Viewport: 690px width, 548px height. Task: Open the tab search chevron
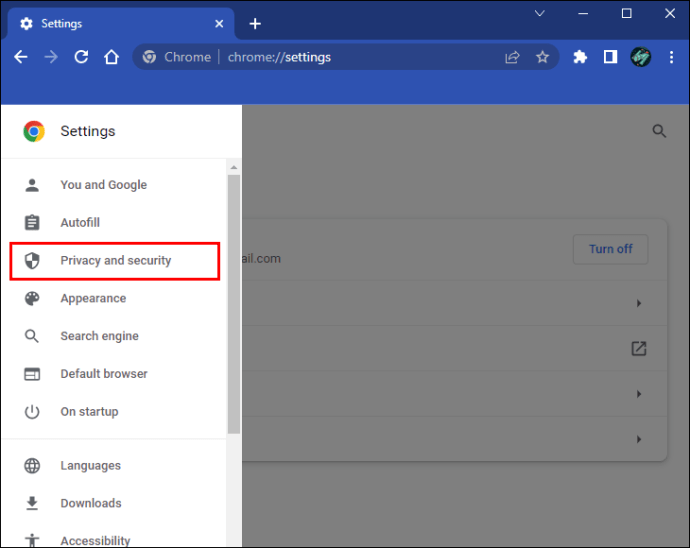540,14
